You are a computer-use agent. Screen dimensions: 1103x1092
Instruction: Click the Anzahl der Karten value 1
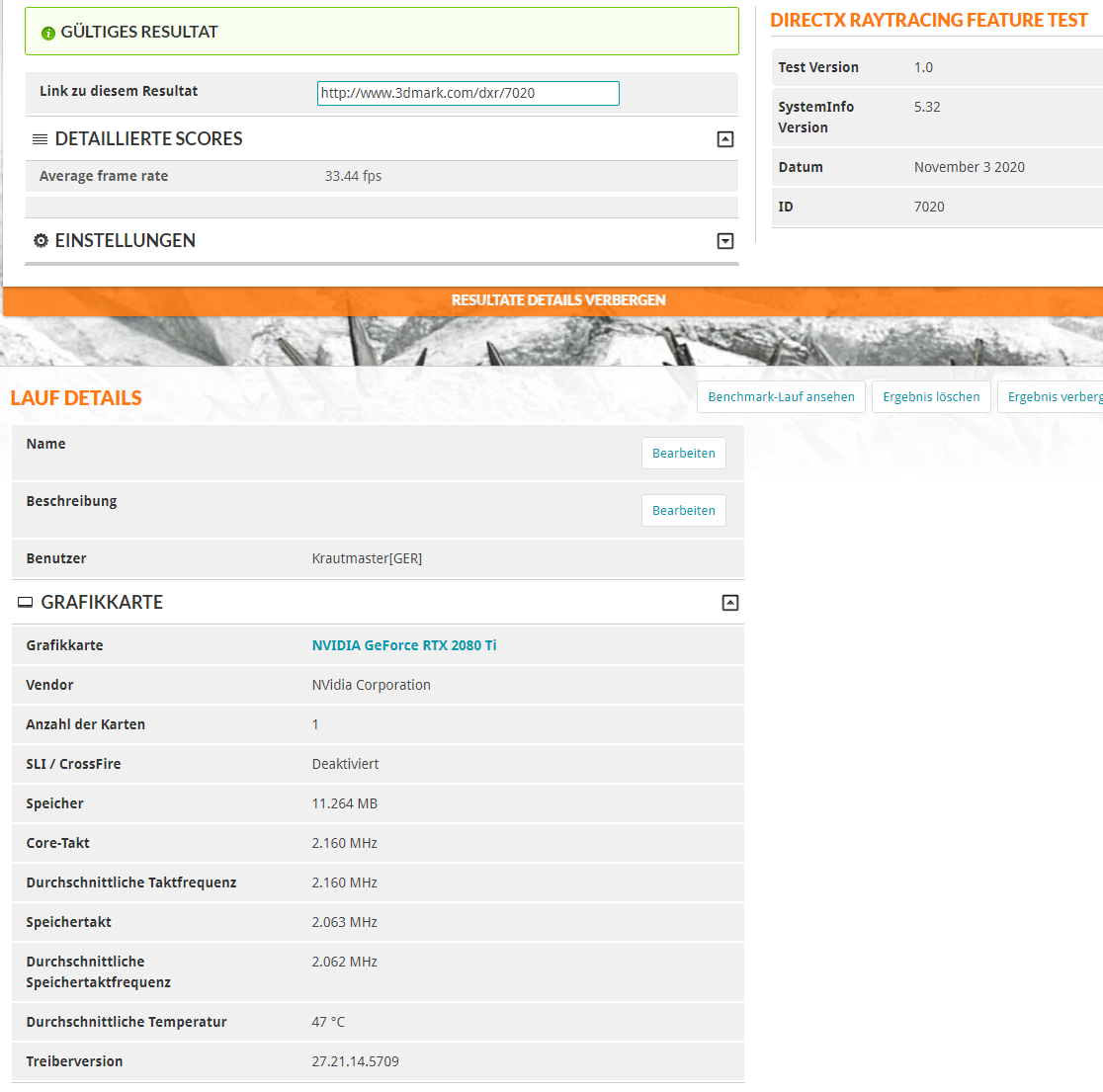click(315, 724)
